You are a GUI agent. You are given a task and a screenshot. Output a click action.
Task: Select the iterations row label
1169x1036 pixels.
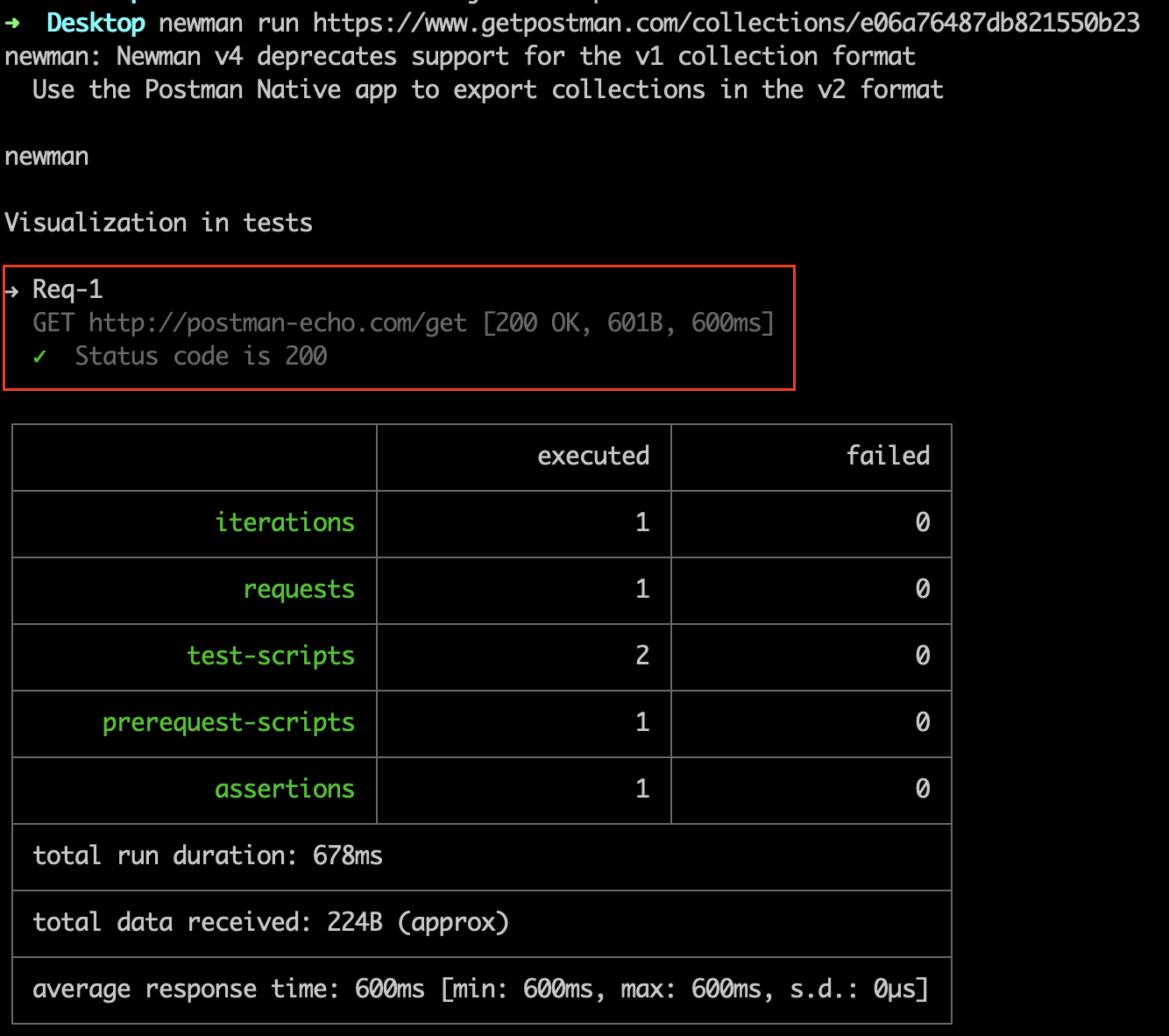click(x=285, y=523)
